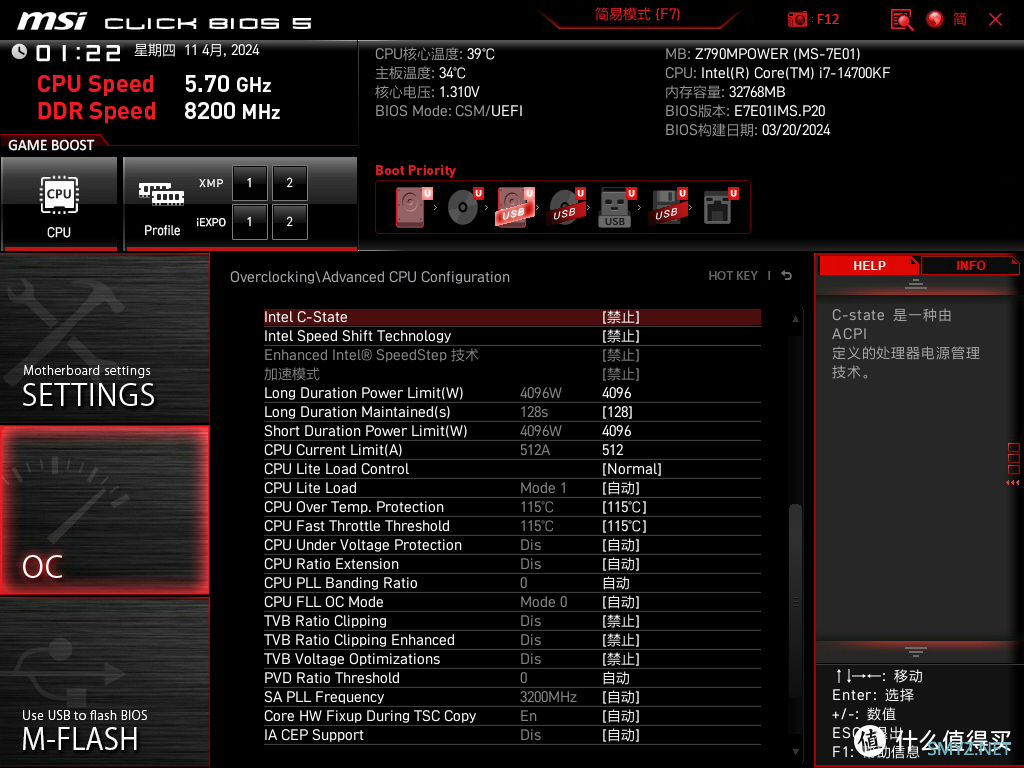Toggle the Intel C-State setting
This screenshot has width=1024, height=768.
[x=512, y=317]
